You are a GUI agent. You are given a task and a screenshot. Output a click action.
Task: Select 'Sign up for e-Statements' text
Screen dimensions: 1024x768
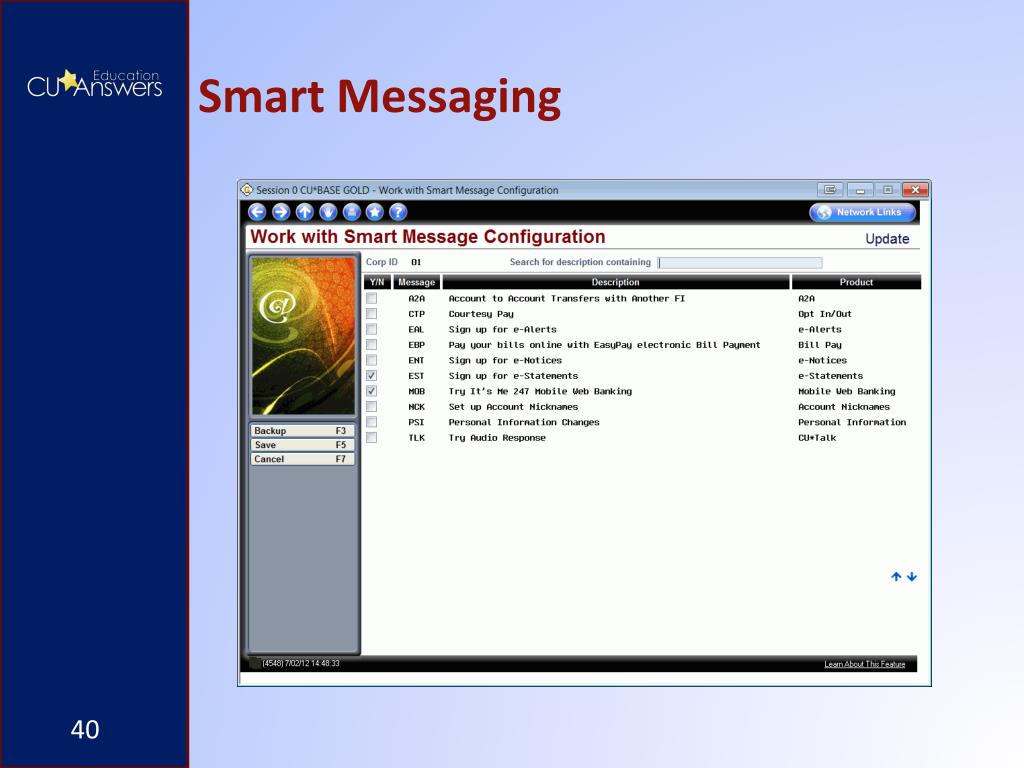513,376
